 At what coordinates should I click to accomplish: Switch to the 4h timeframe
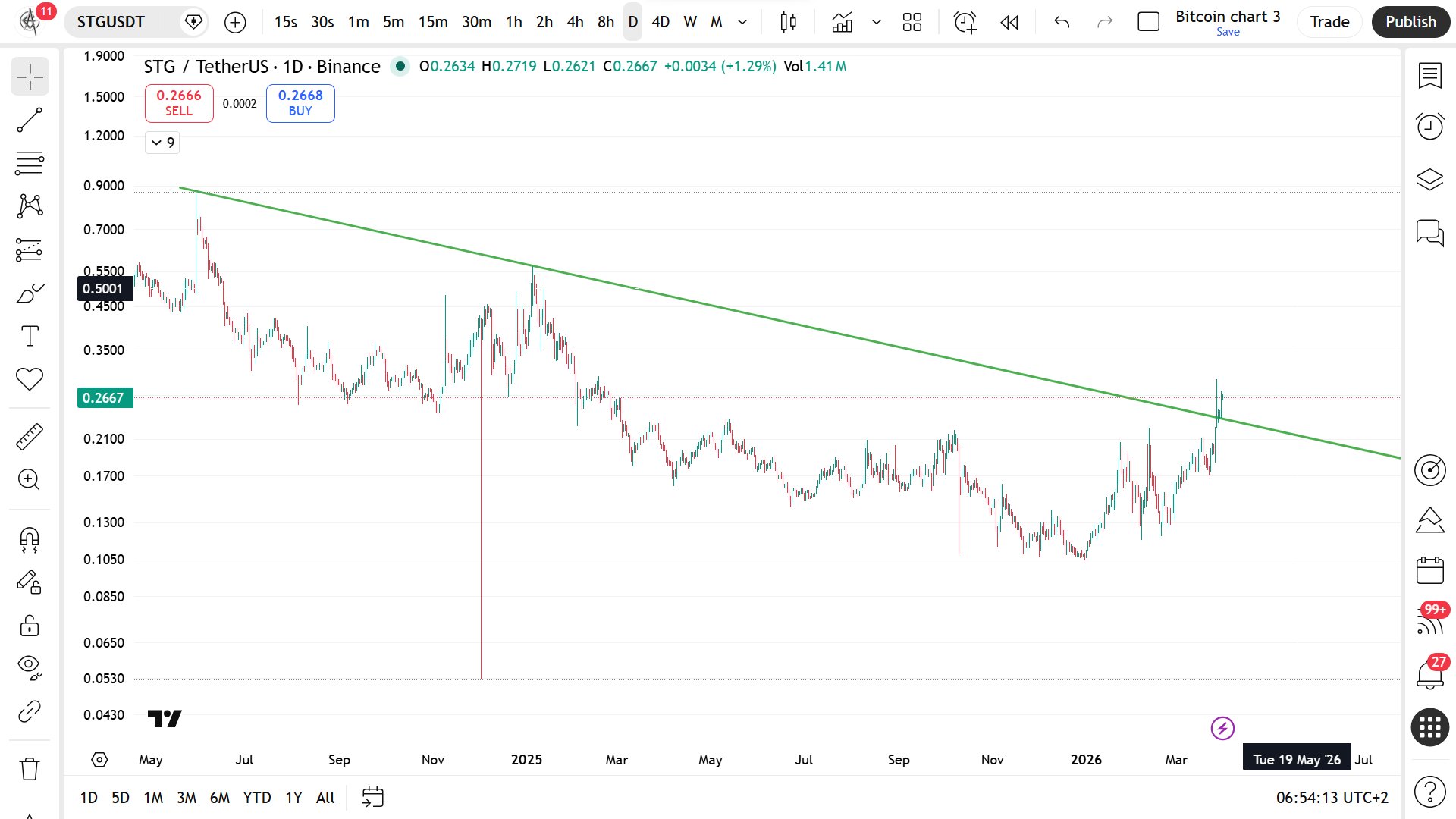click(575, 22)
